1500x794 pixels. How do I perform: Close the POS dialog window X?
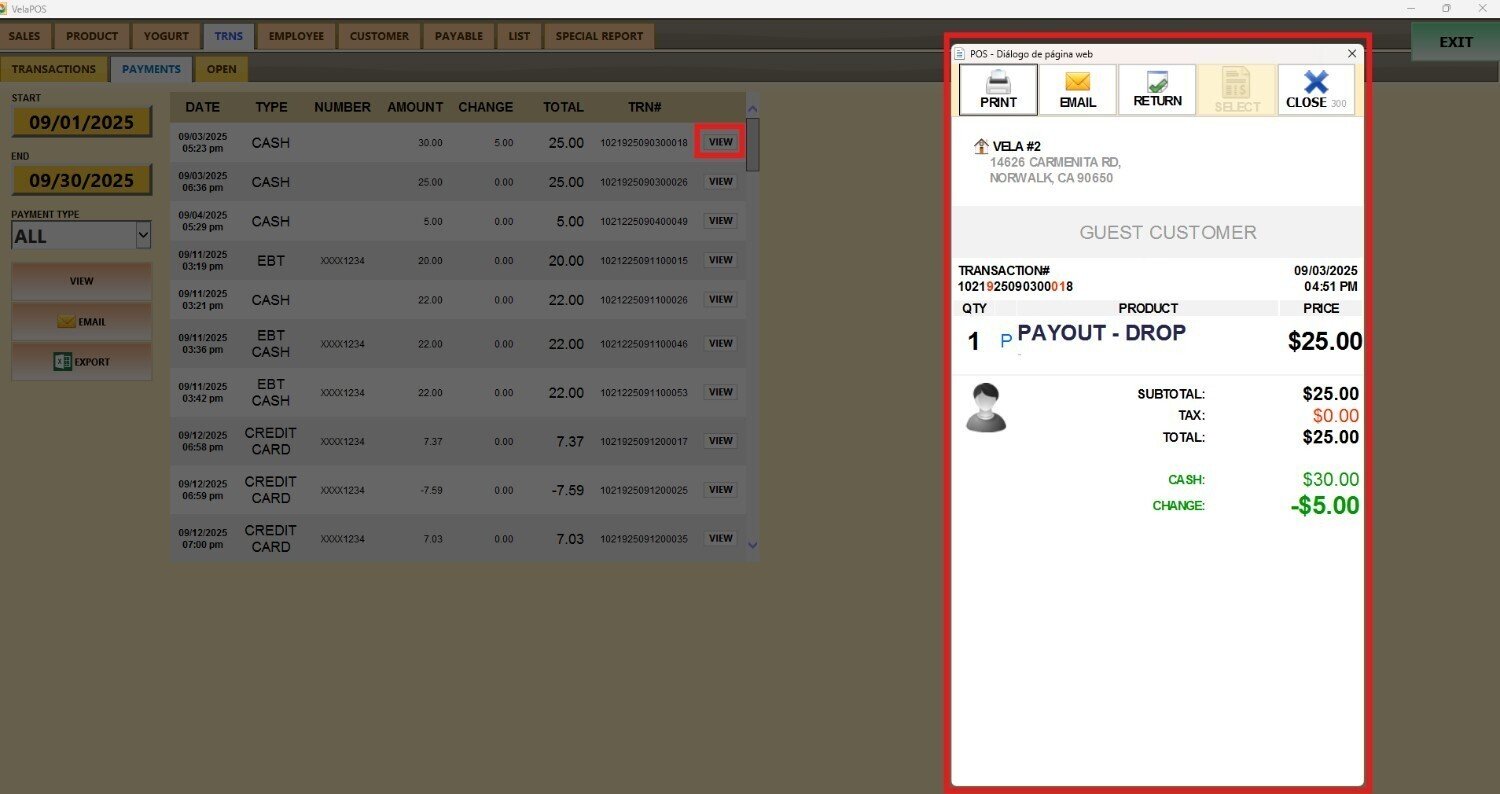tap(1352, 54)
